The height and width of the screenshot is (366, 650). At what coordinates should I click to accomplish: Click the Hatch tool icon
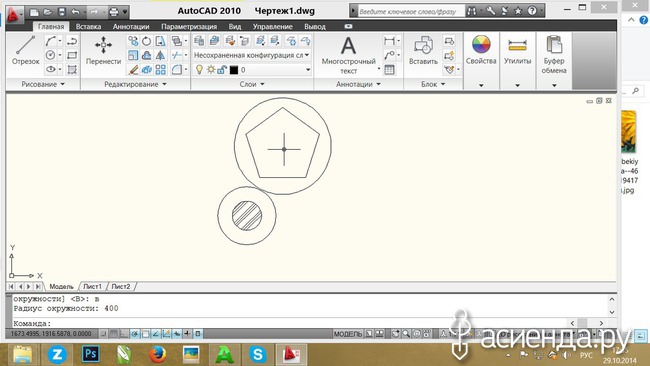pyautogui.click(x=72, y=70)
